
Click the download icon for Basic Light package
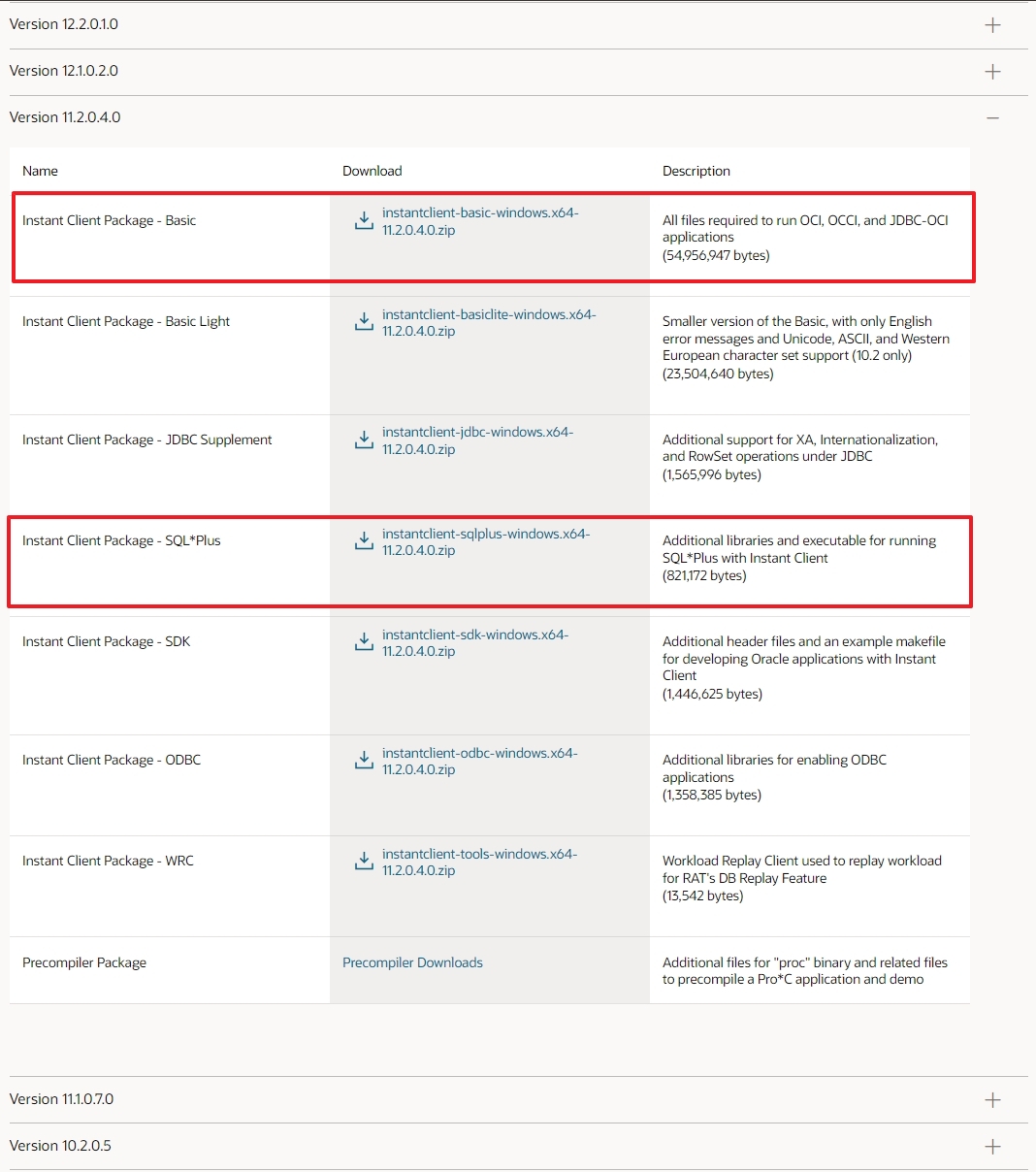tap(363, 322)
